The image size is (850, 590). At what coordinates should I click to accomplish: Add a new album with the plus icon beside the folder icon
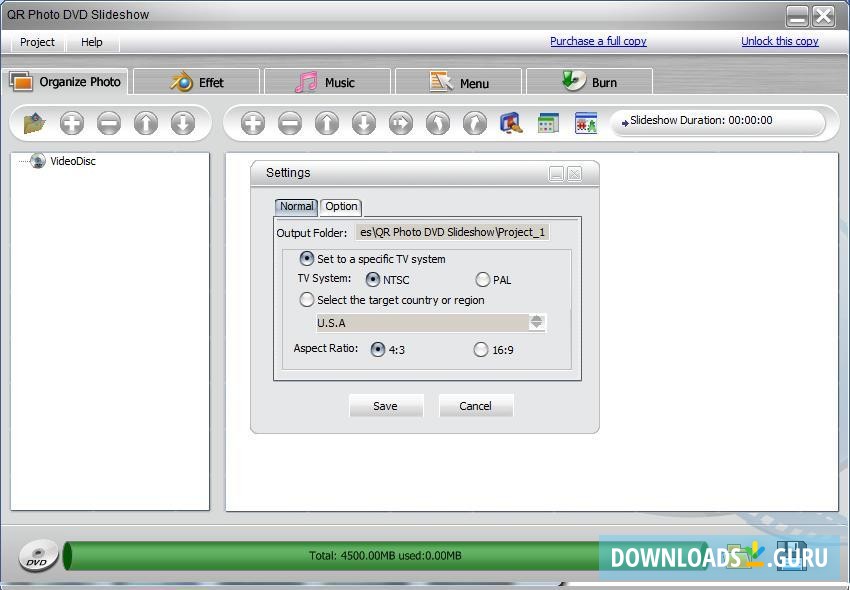pos(72,123)
